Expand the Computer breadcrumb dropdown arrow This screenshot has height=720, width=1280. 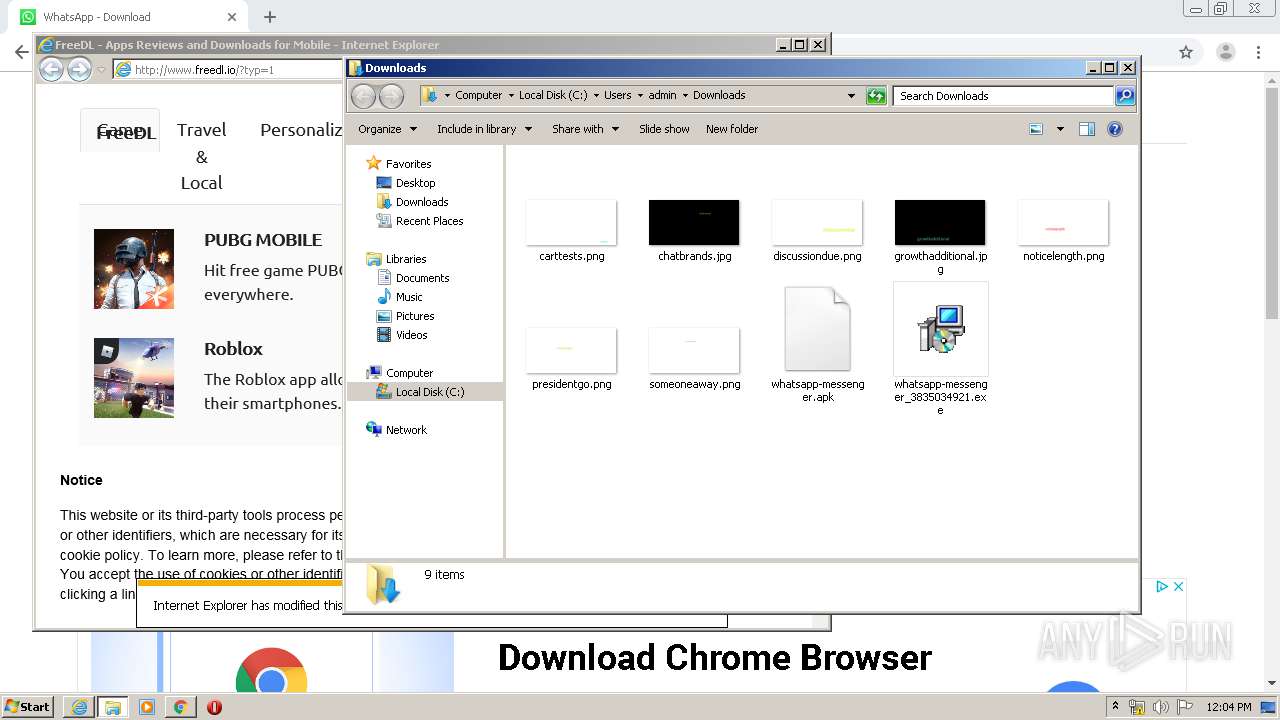511,96
